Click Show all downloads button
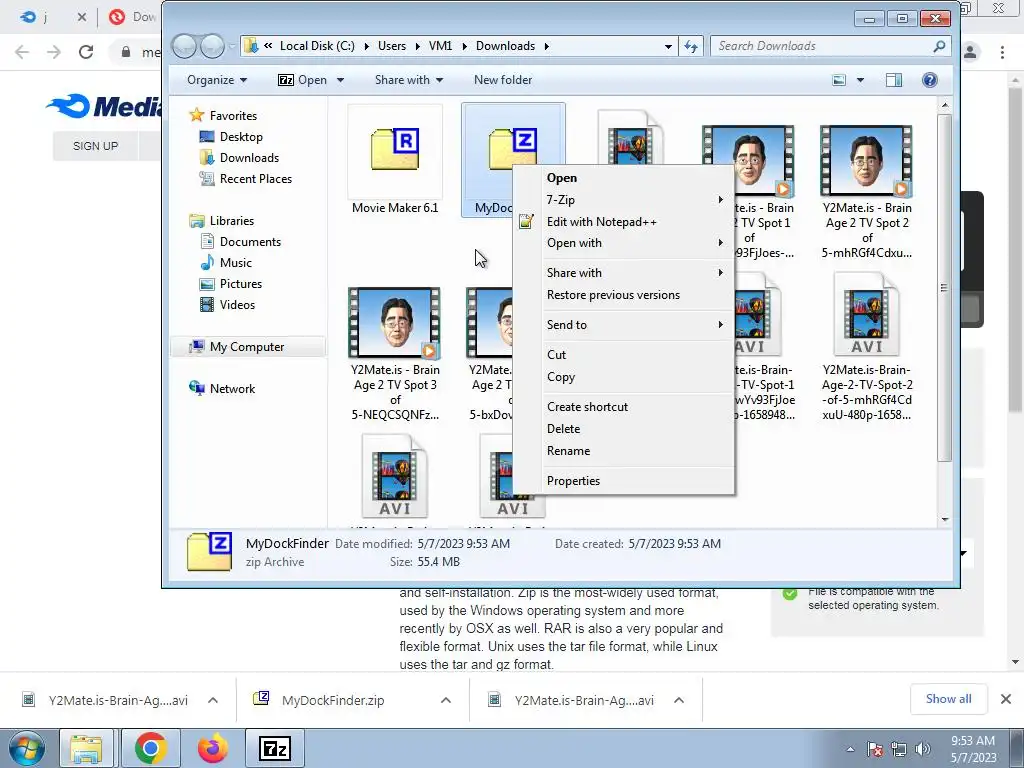Viewport: 1024px width, 768px height. pos(948,699)
